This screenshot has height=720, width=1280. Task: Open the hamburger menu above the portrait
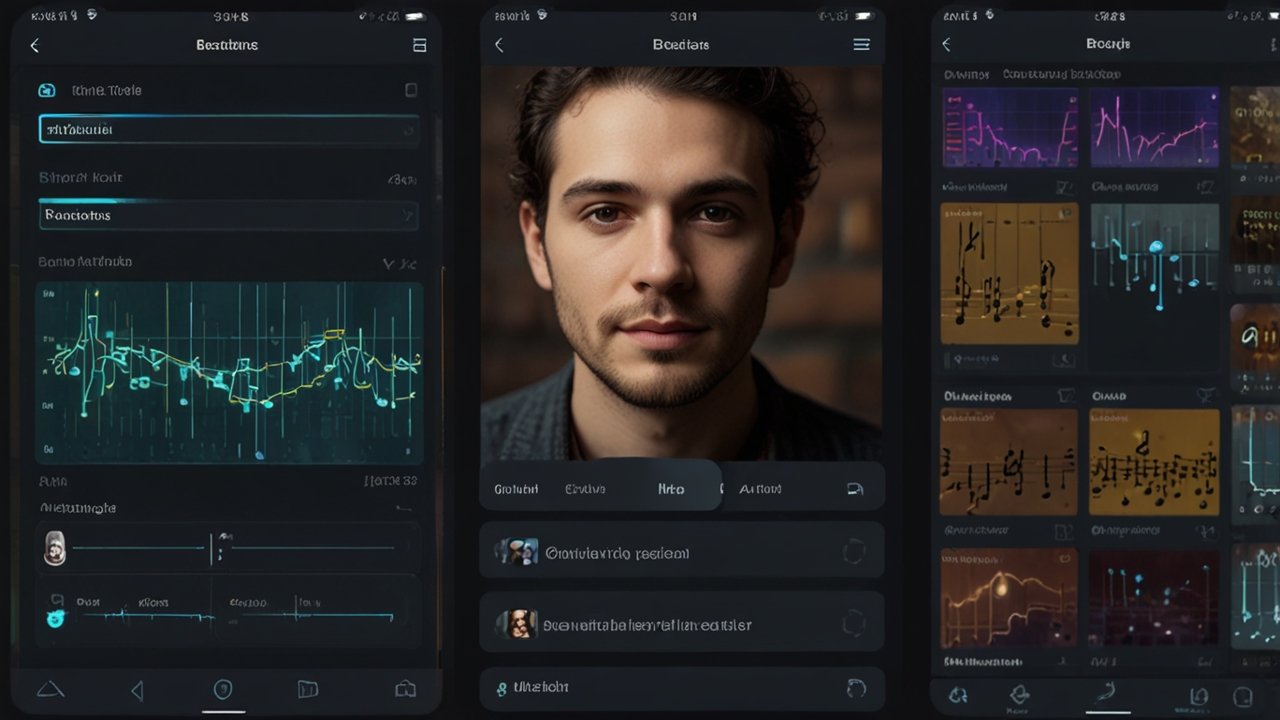point(861,44)
